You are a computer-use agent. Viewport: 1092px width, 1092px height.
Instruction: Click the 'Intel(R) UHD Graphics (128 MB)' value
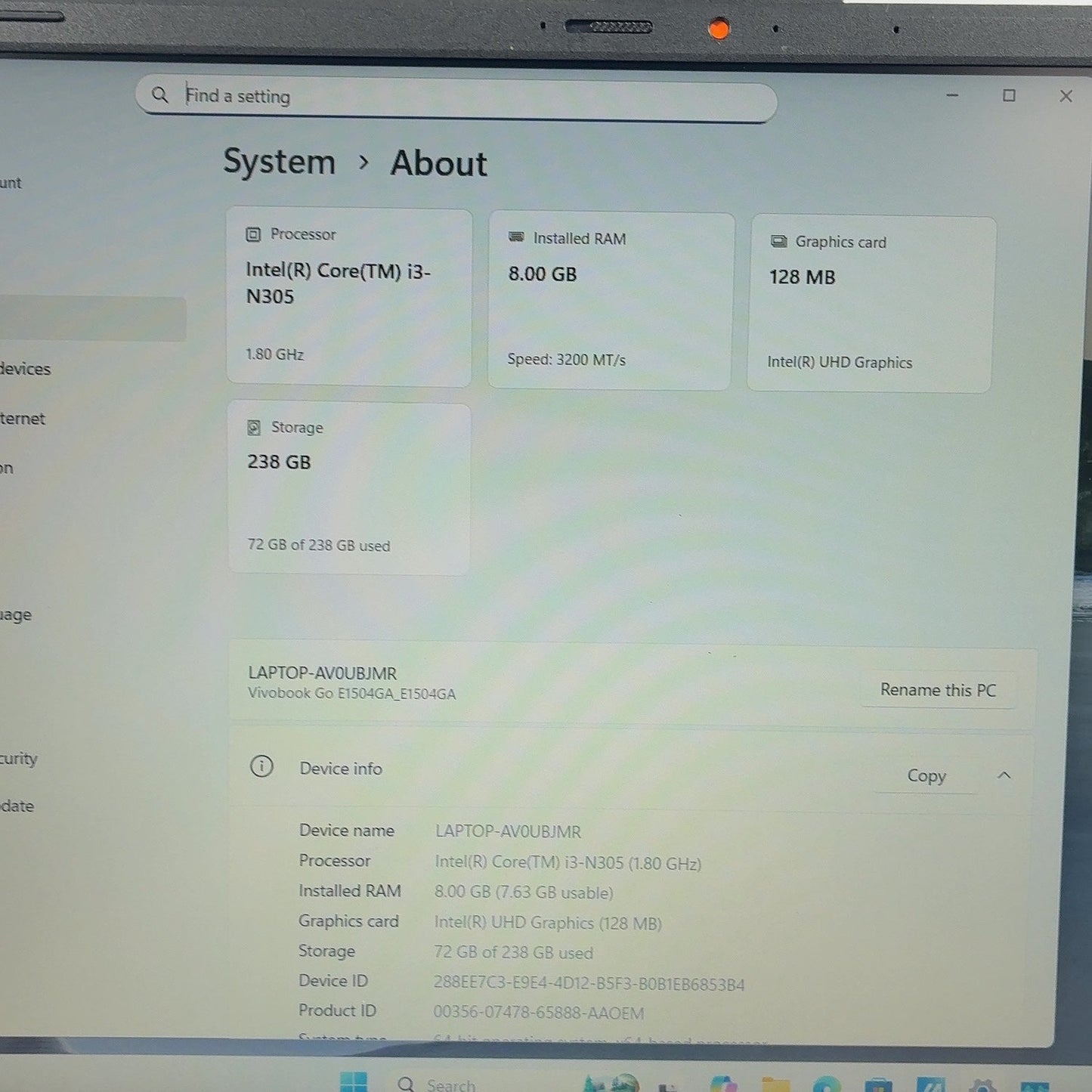coord(548,923)
